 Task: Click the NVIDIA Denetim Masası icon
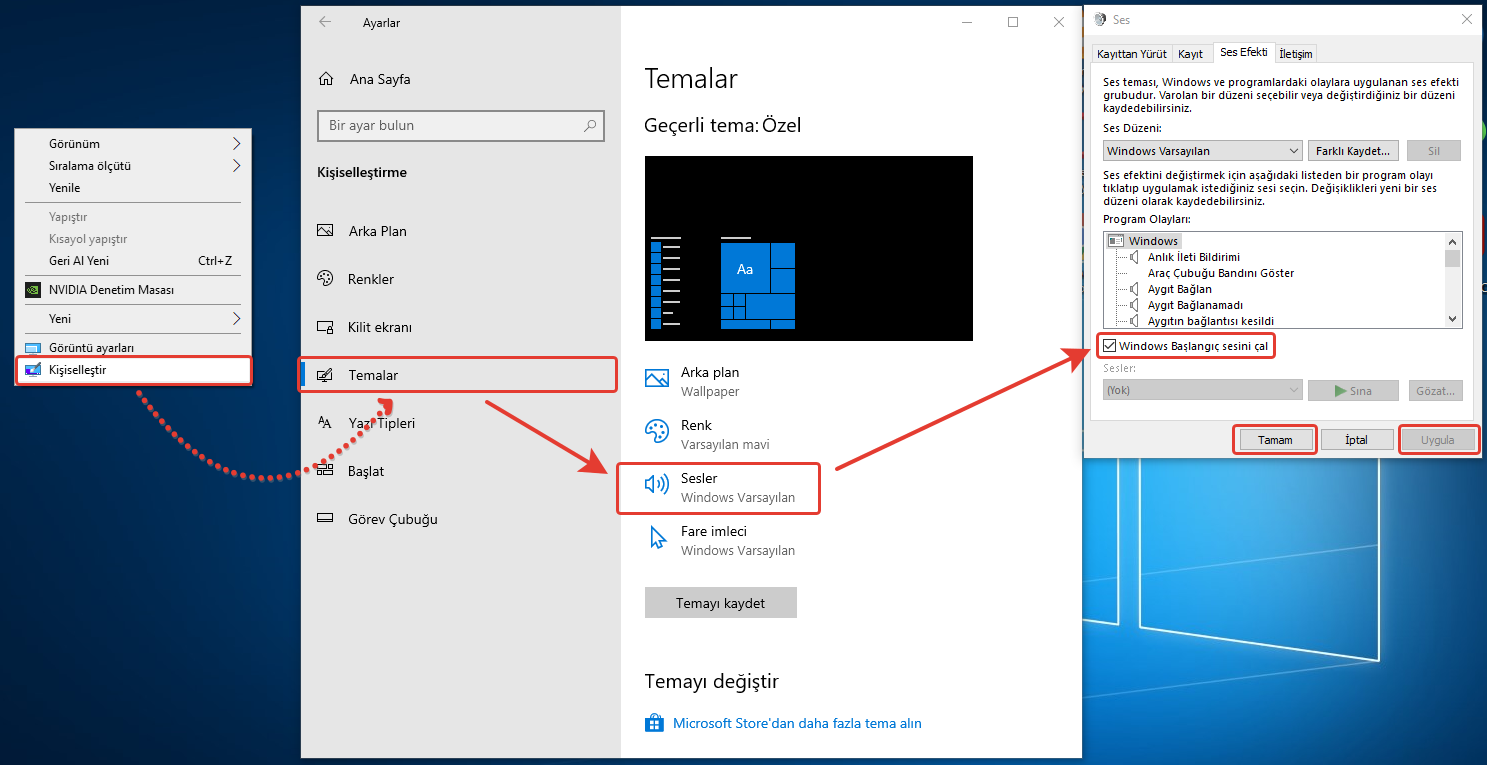[x=32, y=290]
